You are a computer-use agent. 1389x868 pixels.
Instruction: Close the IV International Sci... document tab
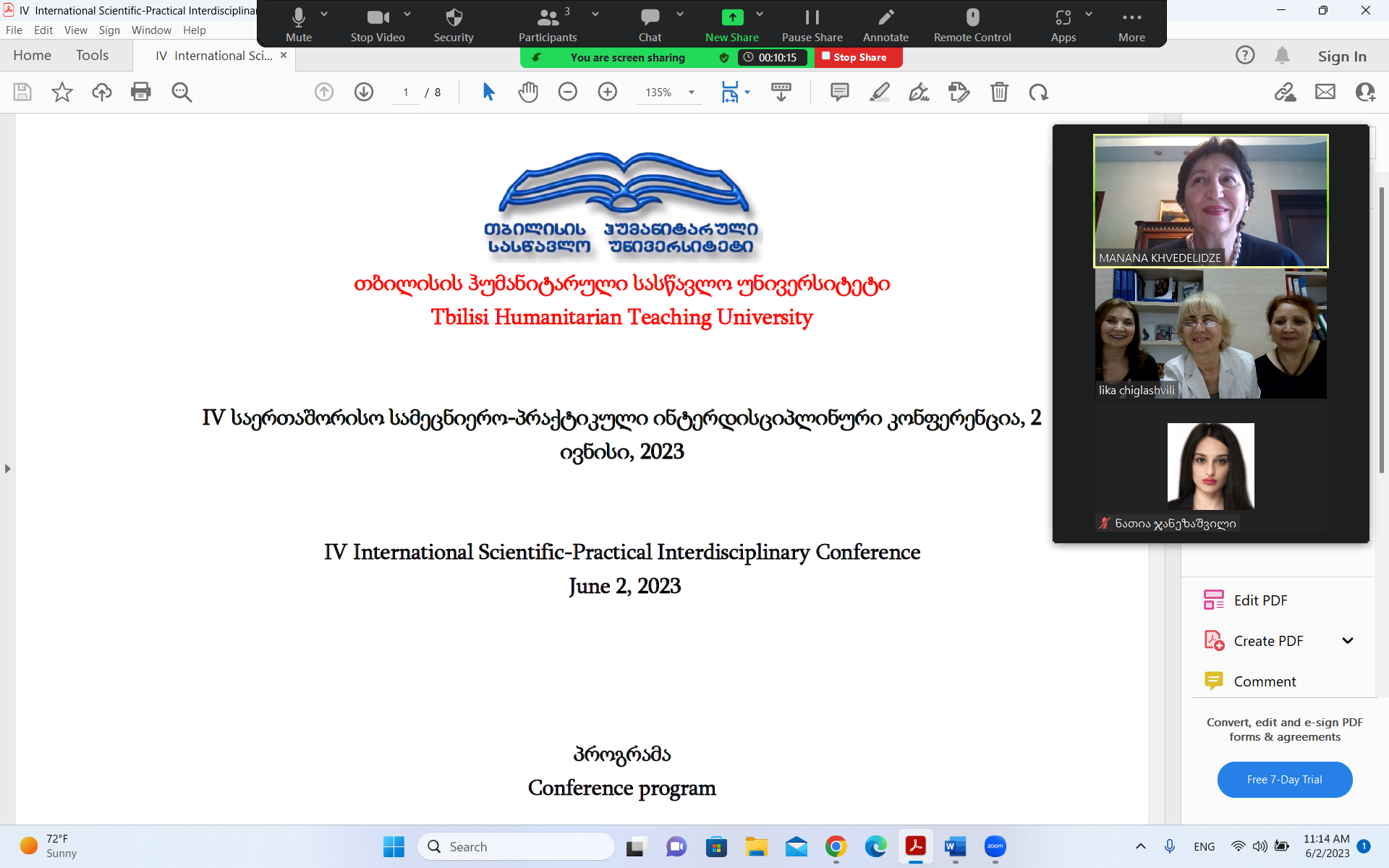pyautogui.click(x=284, y=55)
